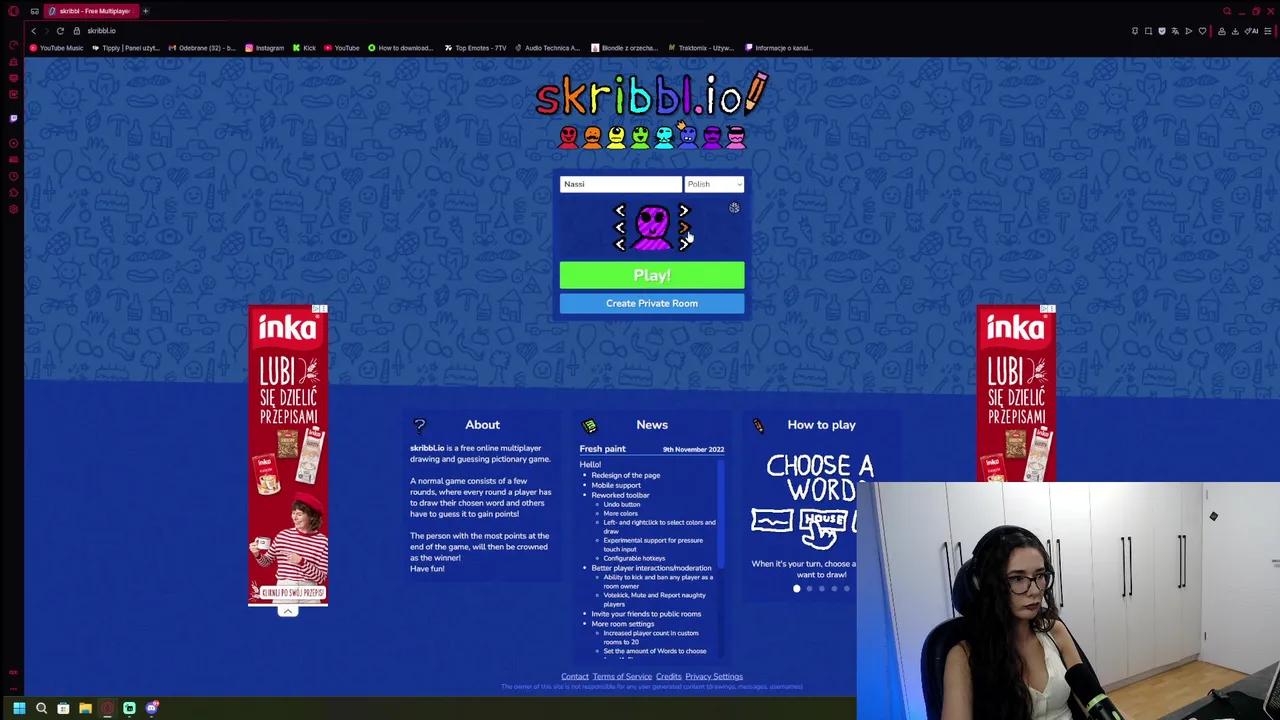Image resolution: width=1280 pixels, height=720 pixels.
Task: Open the heart bookmarks toolbar icon
Action: tap(1202, 31)
